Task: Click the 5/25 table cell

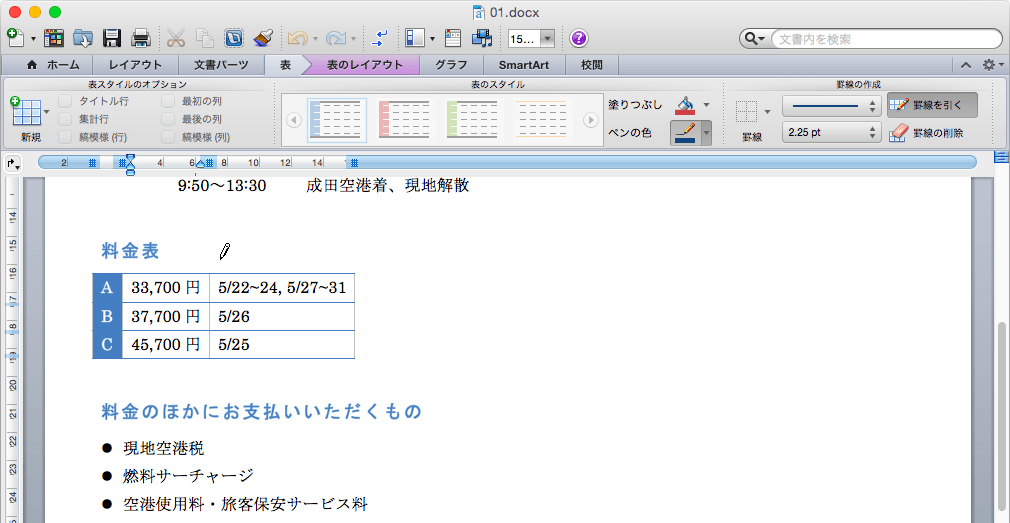Action: coord(282,345)
